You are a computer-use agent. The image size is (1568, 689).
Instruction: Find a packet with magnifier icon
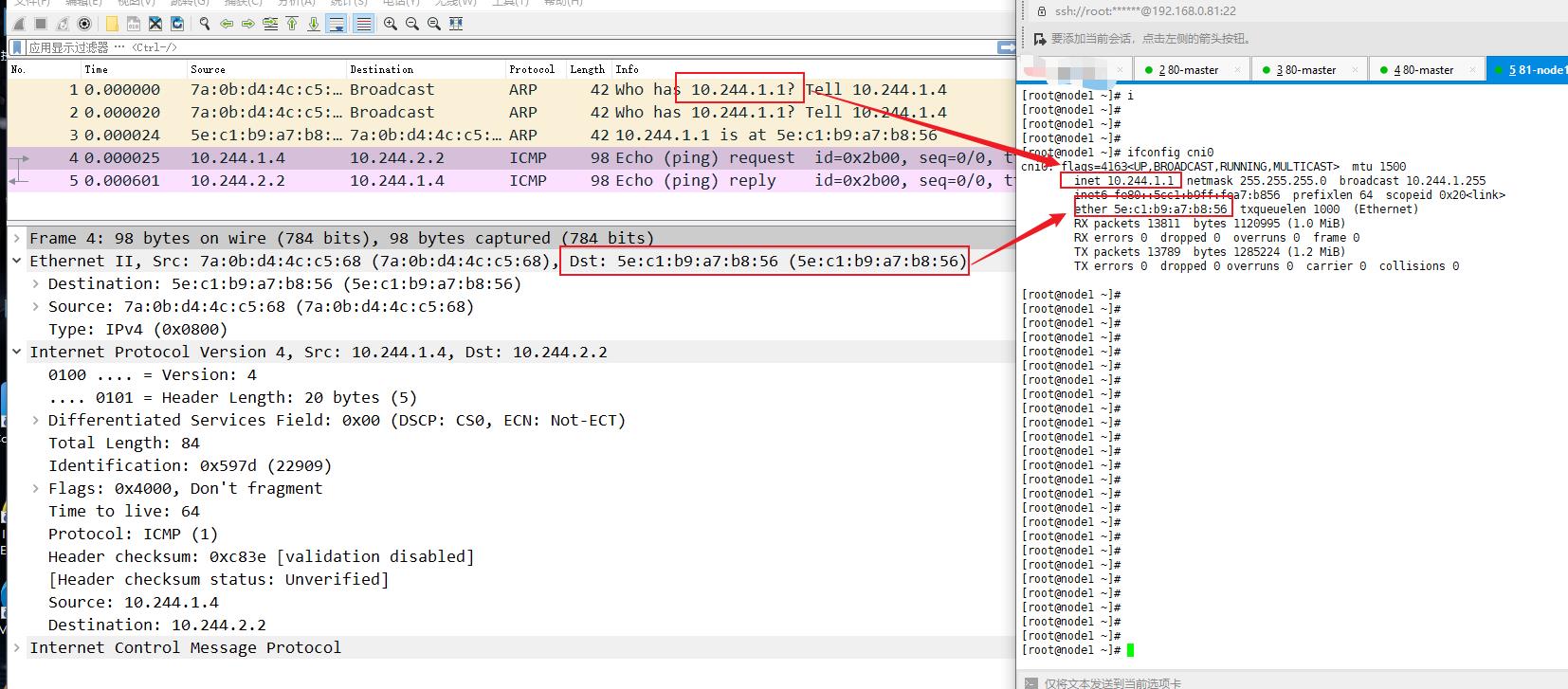click(205, 24)
